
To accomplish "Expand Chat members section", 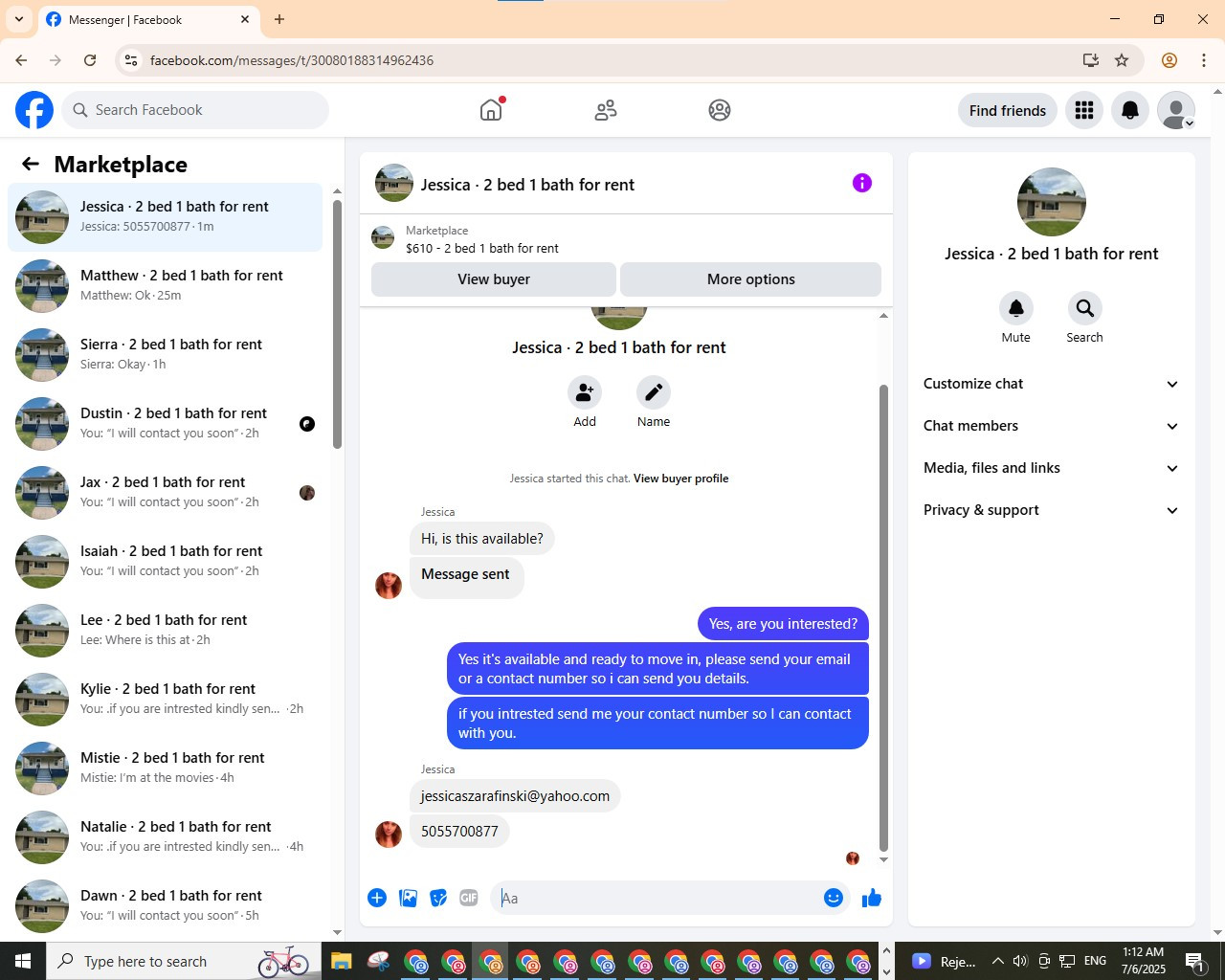I will (x=1052, y=426).
